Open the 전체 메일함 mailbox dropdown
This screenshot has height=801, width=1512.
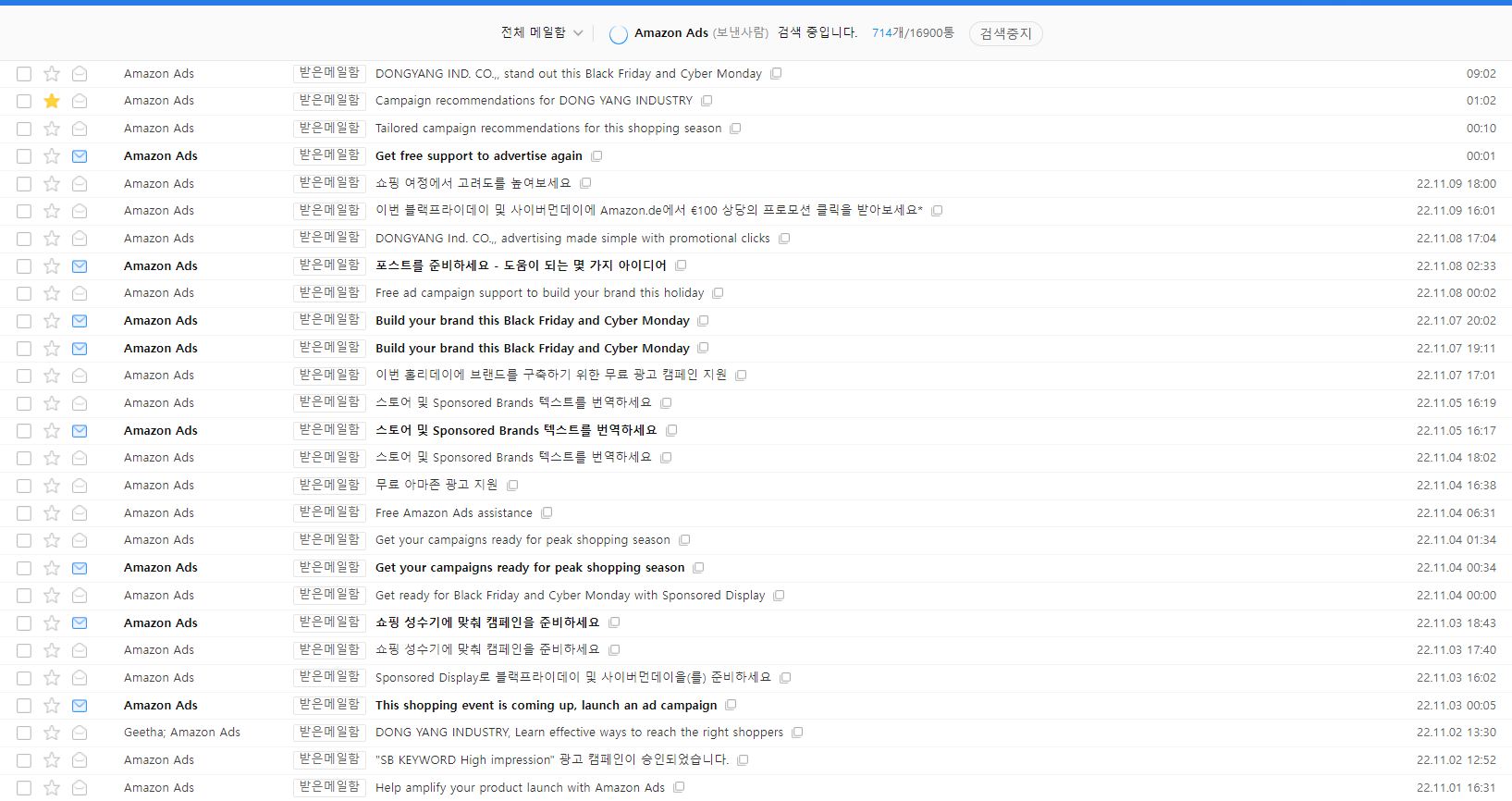542,32
